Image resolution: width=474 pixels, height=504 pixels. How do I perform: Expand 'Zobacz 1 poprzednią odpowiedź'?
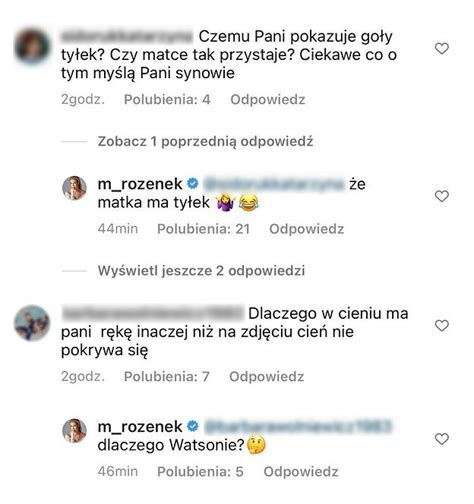pos(205,142)
